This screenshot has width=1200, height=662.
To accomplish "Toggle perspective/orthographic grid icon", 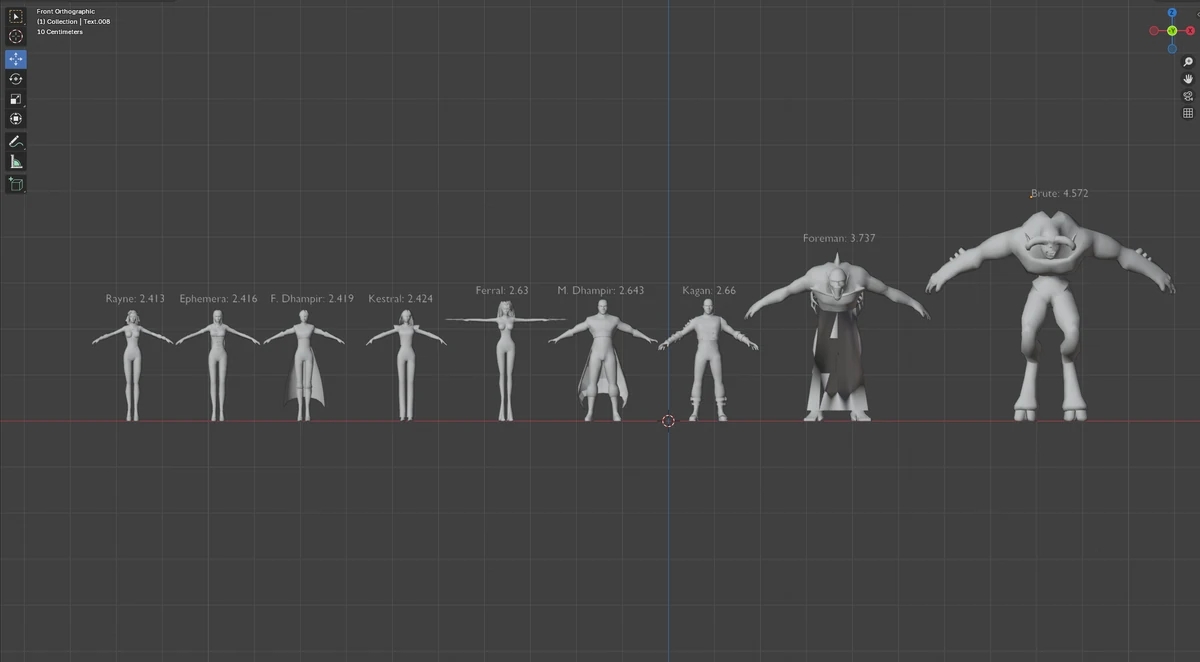I will click(x=1188, y=113).
